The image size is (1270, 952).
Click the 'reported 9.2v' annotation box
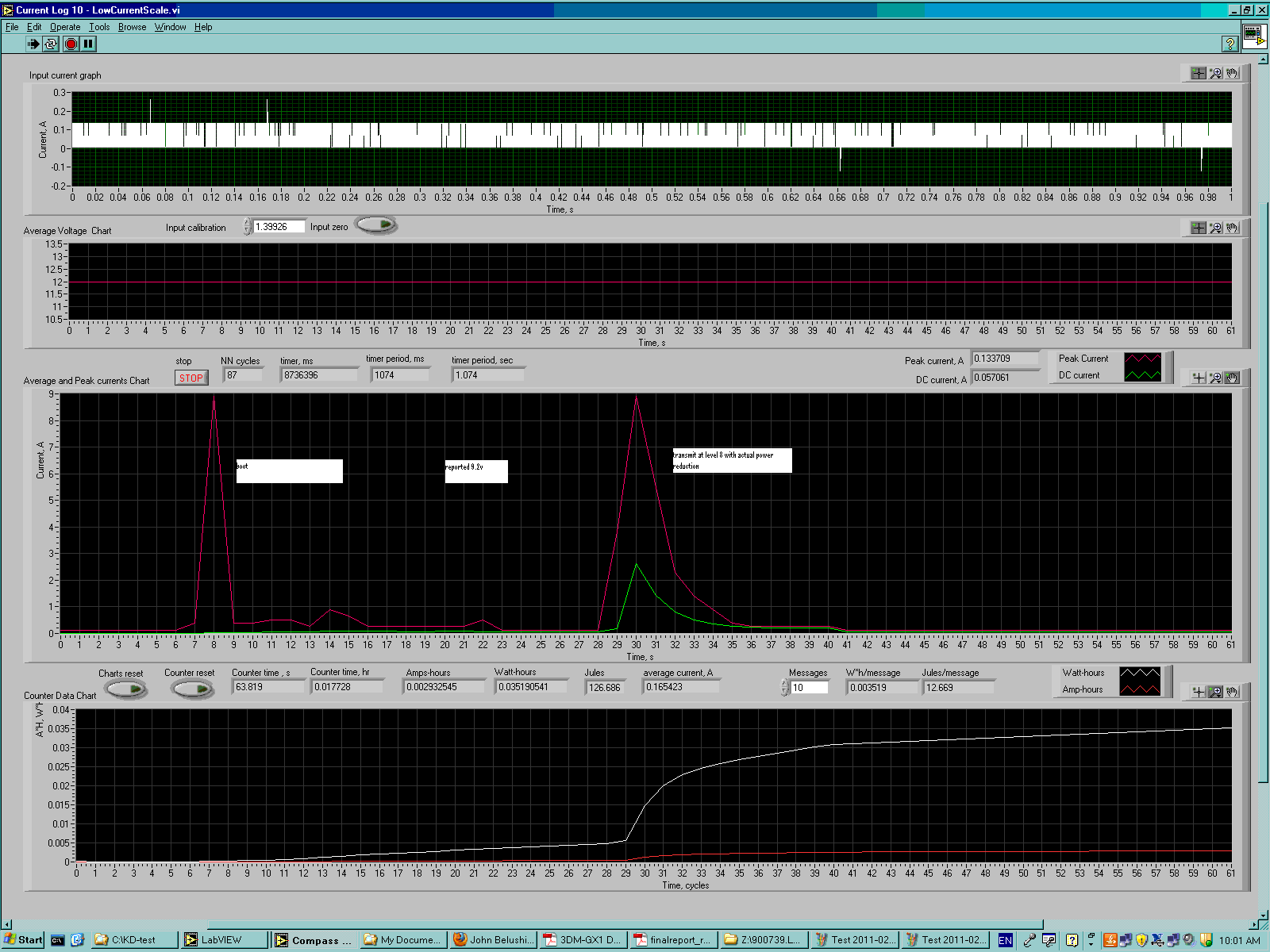(x=476, y=471)
